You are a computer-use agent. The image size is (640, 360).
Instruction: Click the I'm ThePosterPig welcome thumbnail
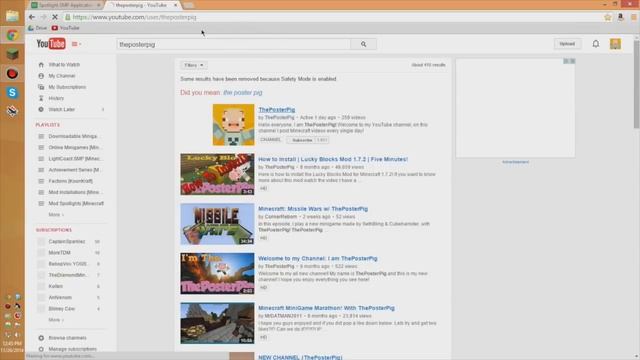[x=217, y=273]
